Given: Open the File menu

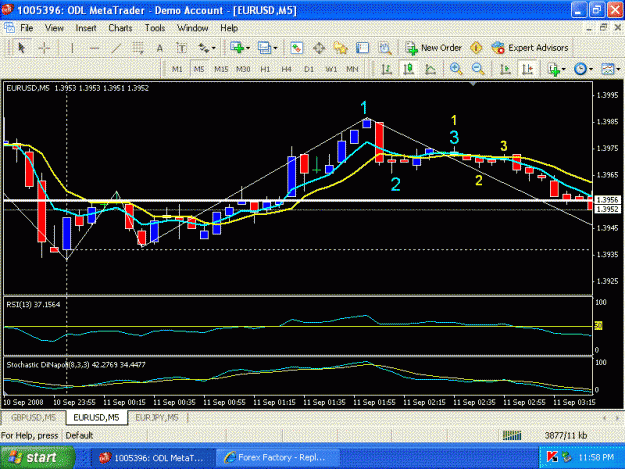Looking at the screenshot, I should coord(27,28).
